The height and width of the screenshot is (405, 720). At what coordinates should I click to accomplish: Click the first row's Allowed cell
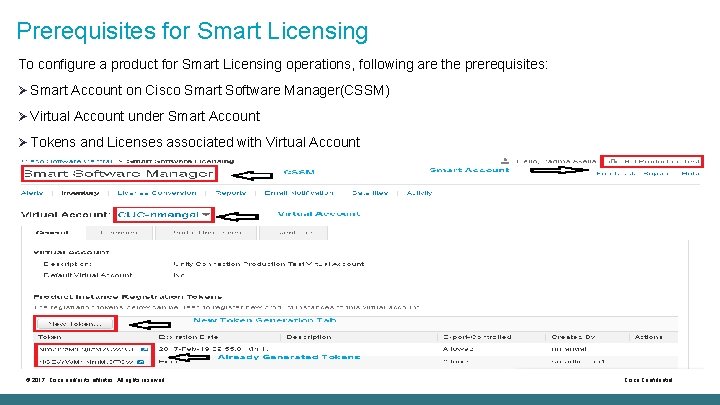point(458,349)
